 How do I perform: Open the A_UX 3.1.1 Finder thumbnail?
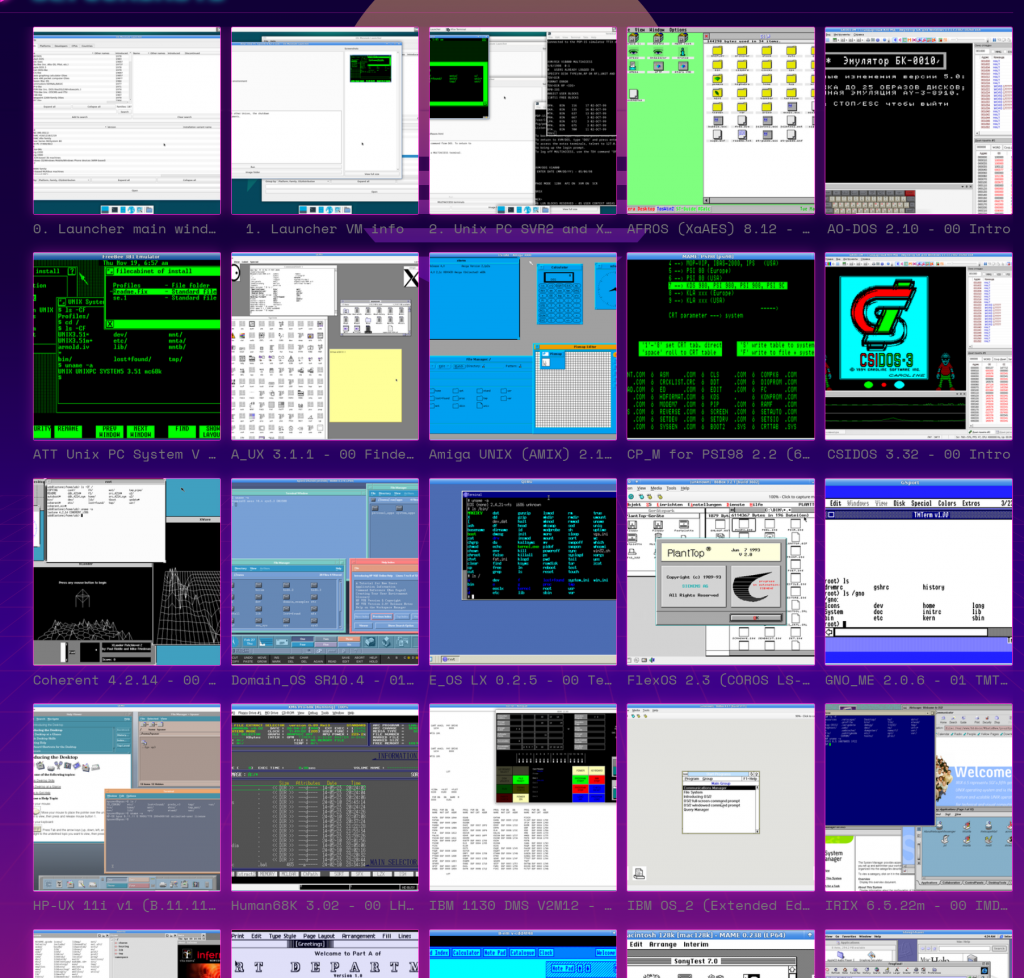pos(325,346)
